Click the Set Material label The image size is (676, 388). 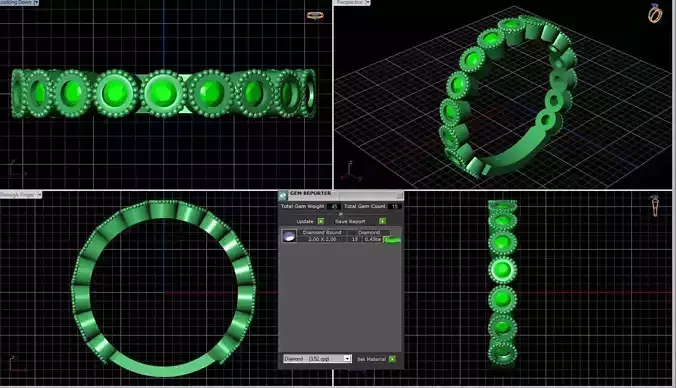pyautogui.click(x=371, y=359)
